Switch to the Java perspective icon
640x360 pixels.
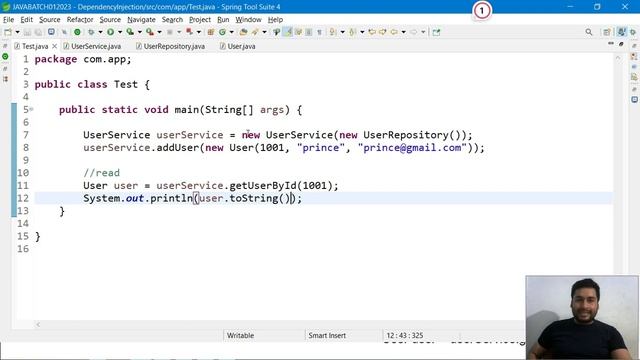[x=622, y=32]
